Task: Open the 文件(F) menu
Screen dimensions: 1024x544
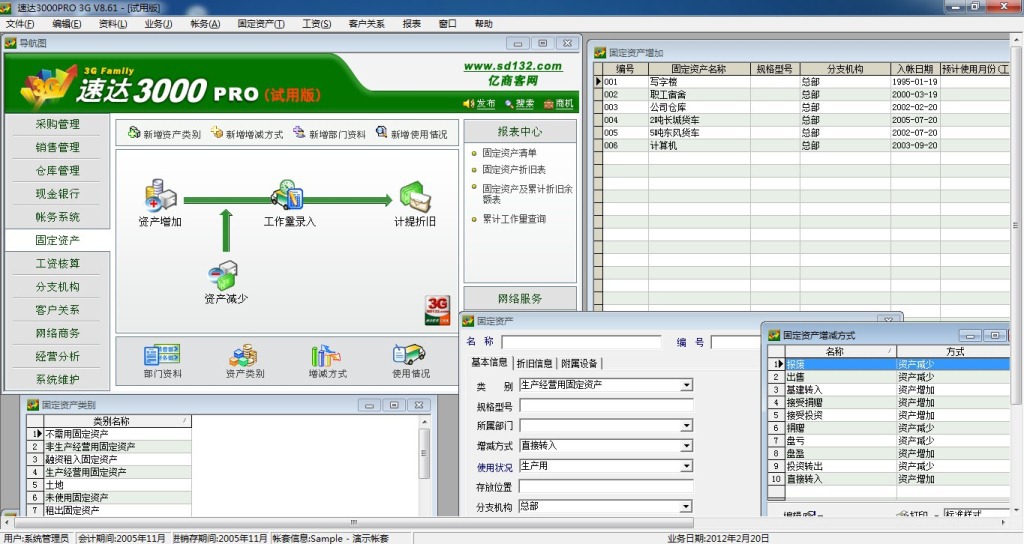Action: 20,24
